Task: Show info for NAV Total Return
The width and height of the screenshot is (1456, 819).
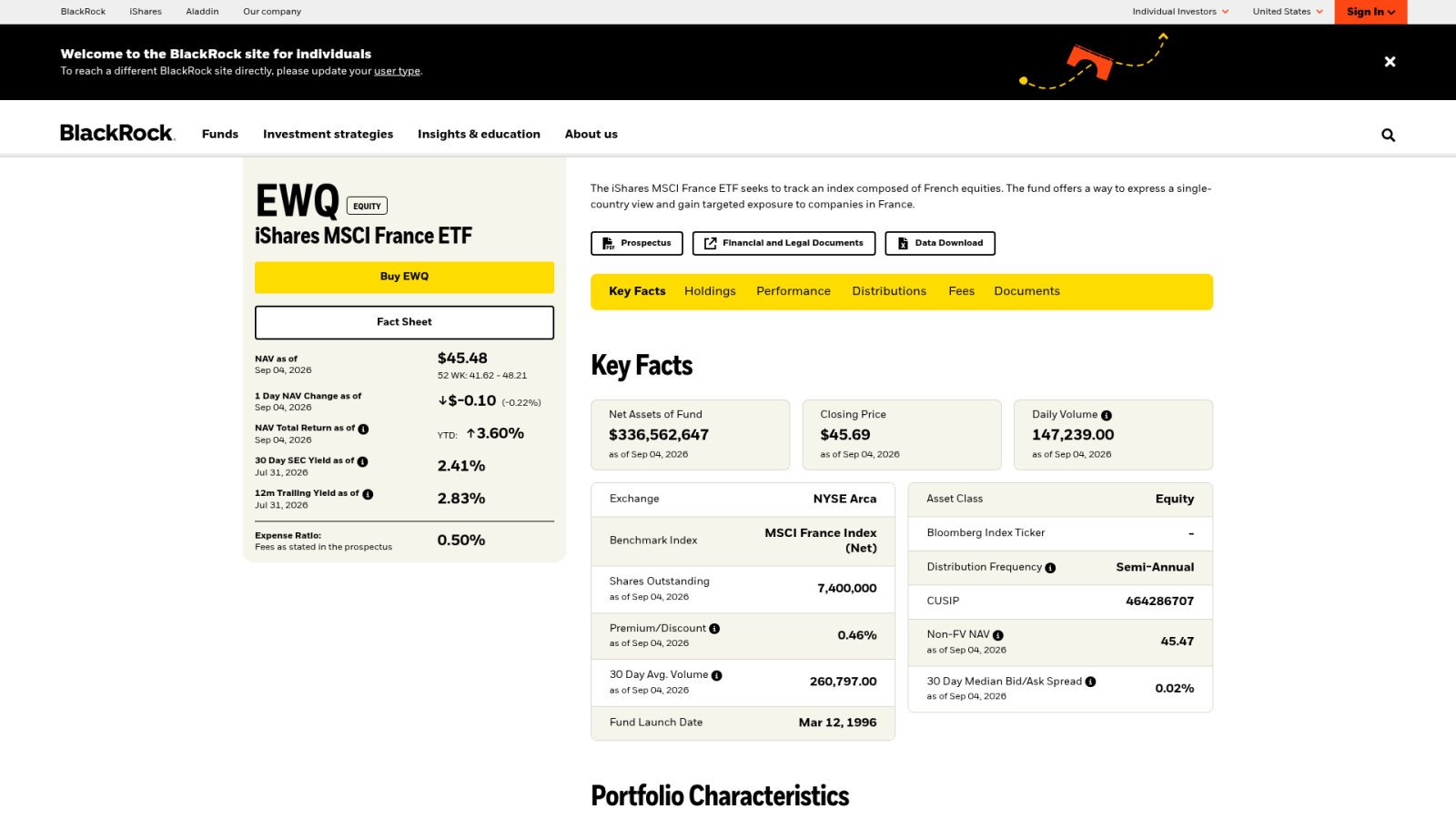Action: [363, 429]
